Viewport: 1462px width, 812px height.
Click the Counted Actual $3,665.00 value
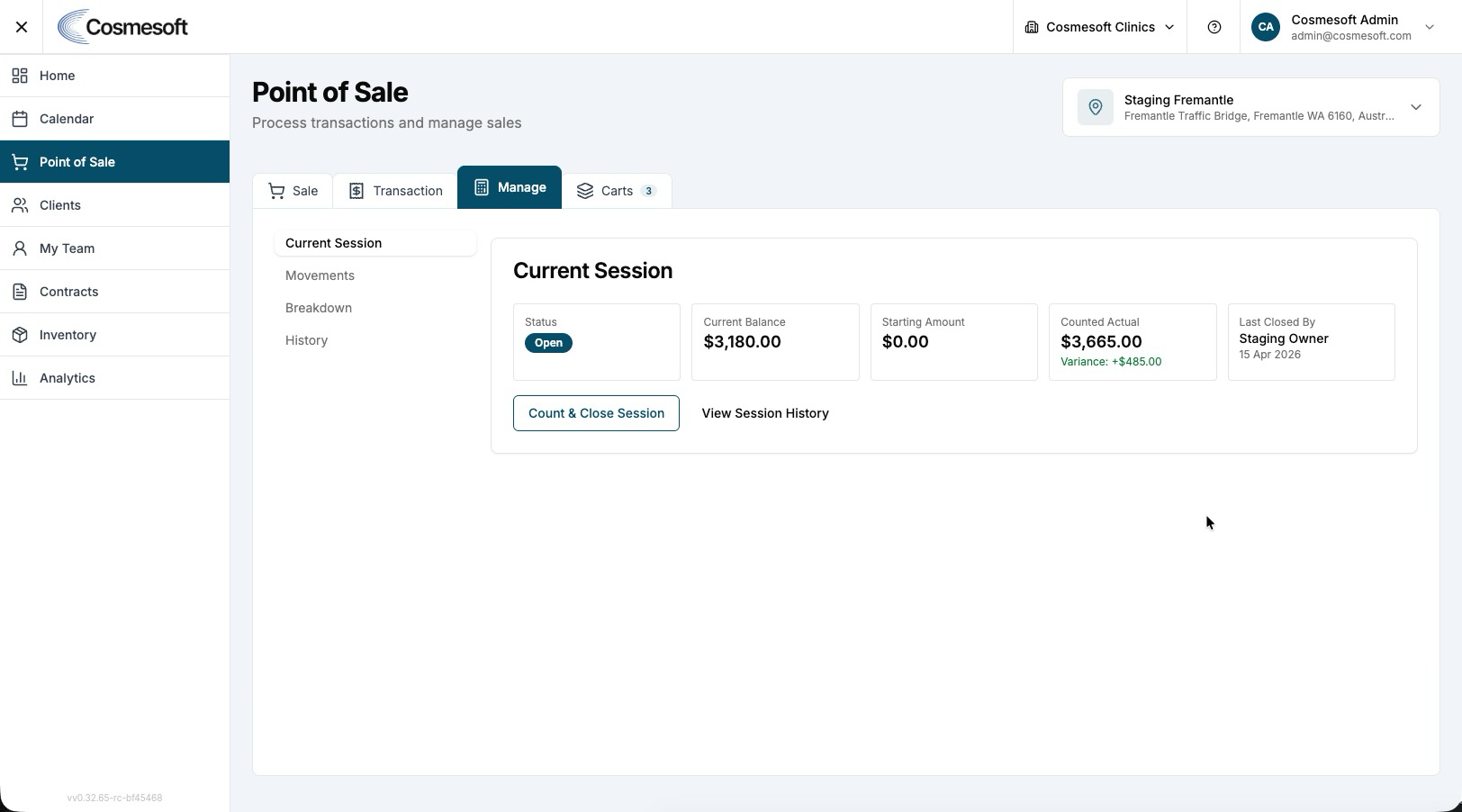[x=1101, y=342]
